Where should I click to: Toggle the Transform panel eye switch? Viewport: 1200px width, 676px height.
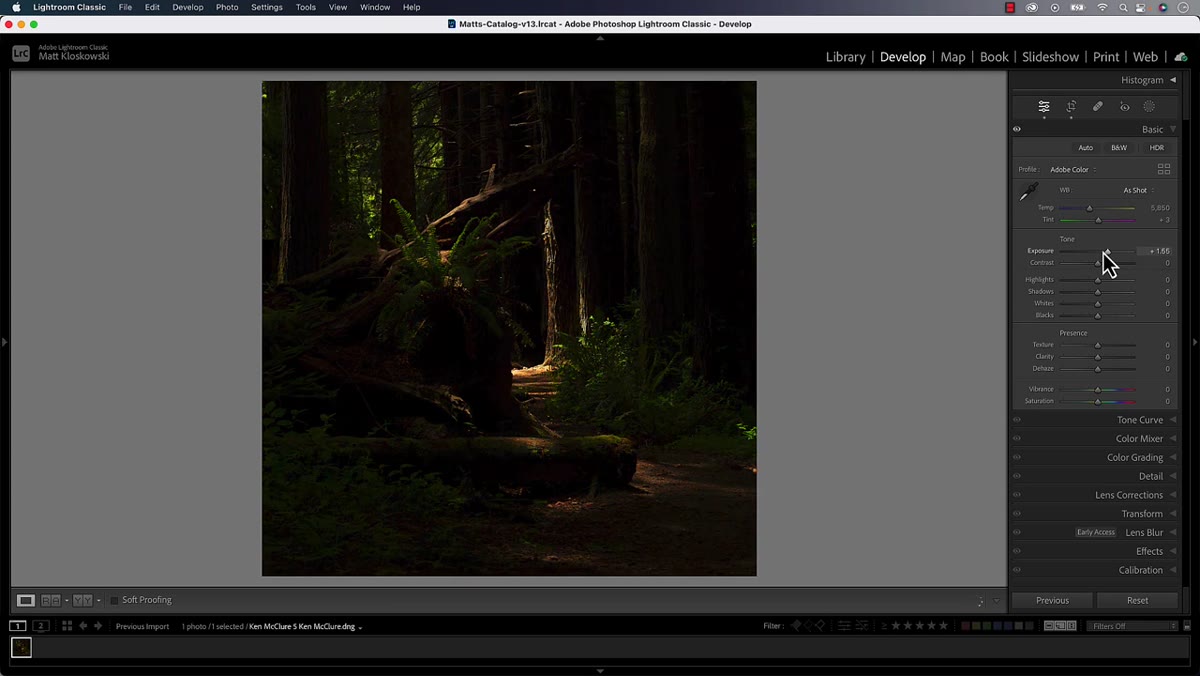tap(1017, 513)
